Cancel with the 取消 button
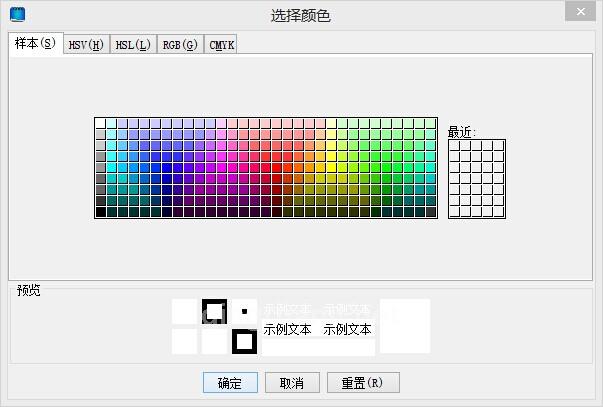The height and width of the screenshot is (407, 603). click(x=292, y=382)
